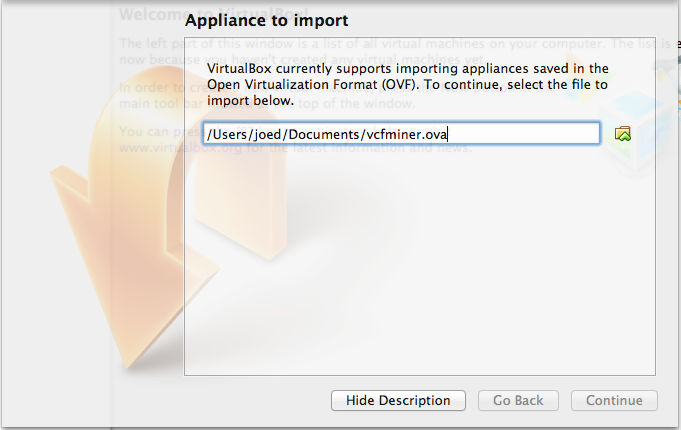Click 'The left part of this window' text

click(150, 44)
